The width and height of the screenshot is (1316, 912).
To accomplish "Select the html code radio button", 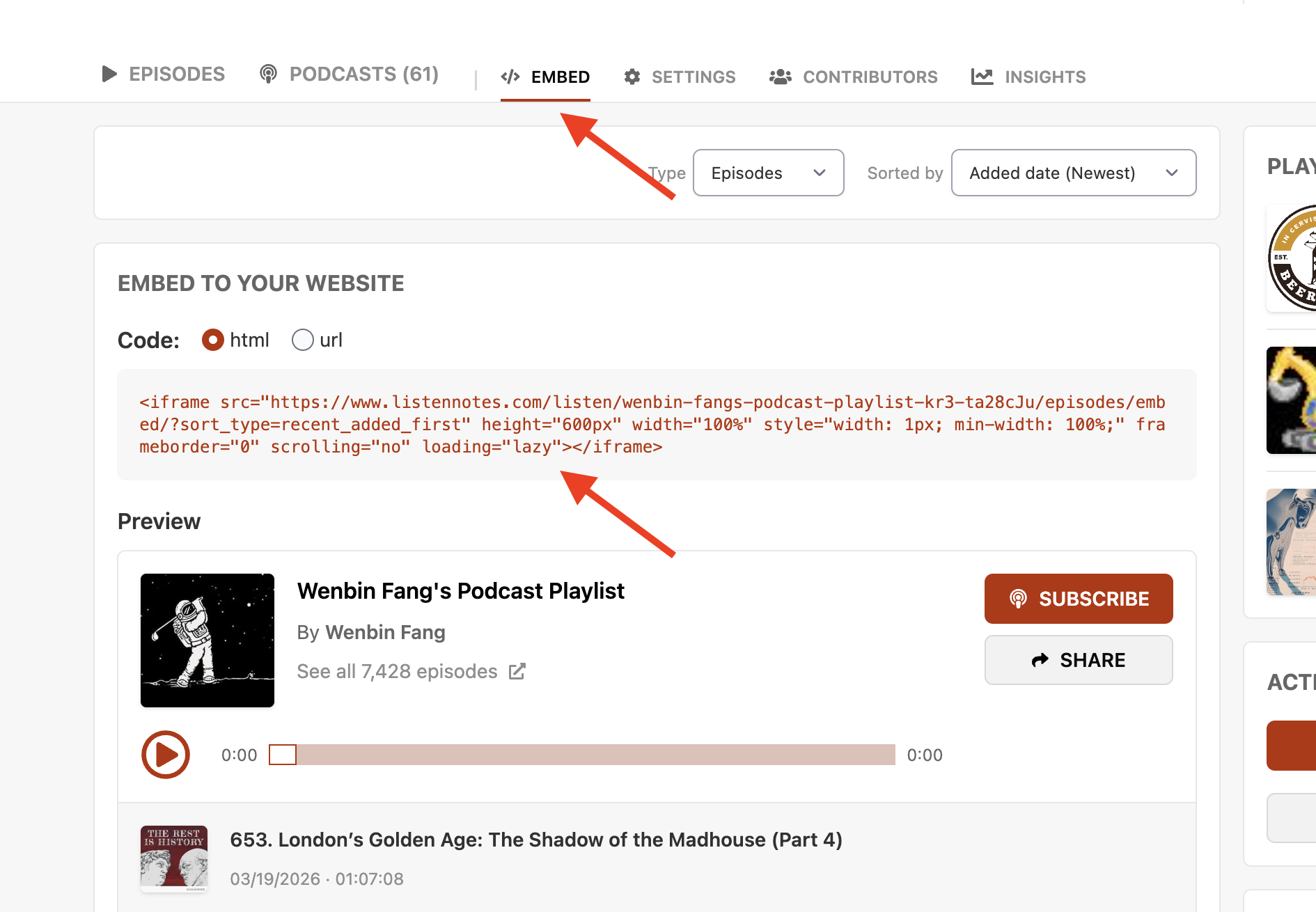I will click(x=213, y=340).
